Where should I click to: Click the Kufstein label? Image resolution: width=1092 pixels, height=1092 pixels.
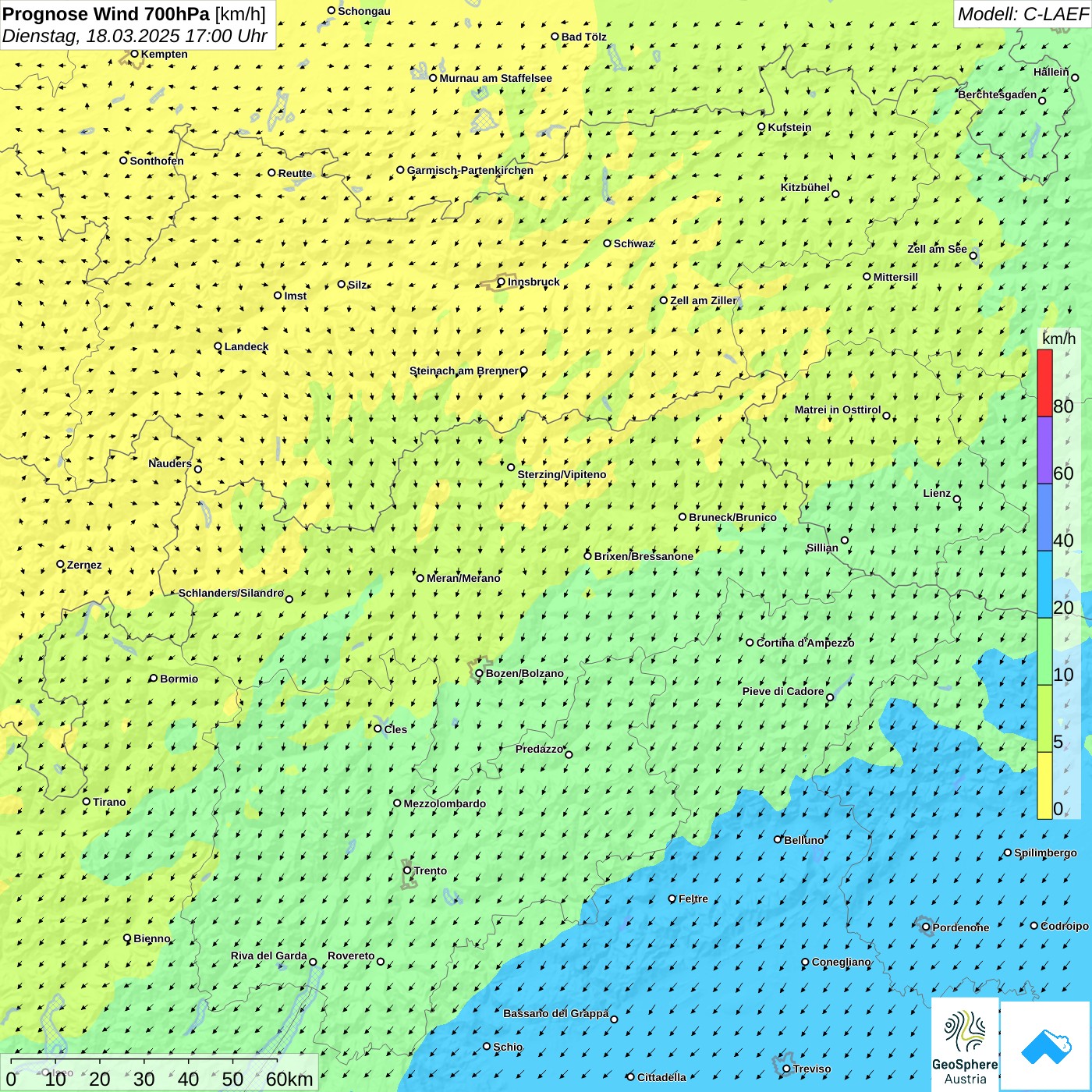789,127
